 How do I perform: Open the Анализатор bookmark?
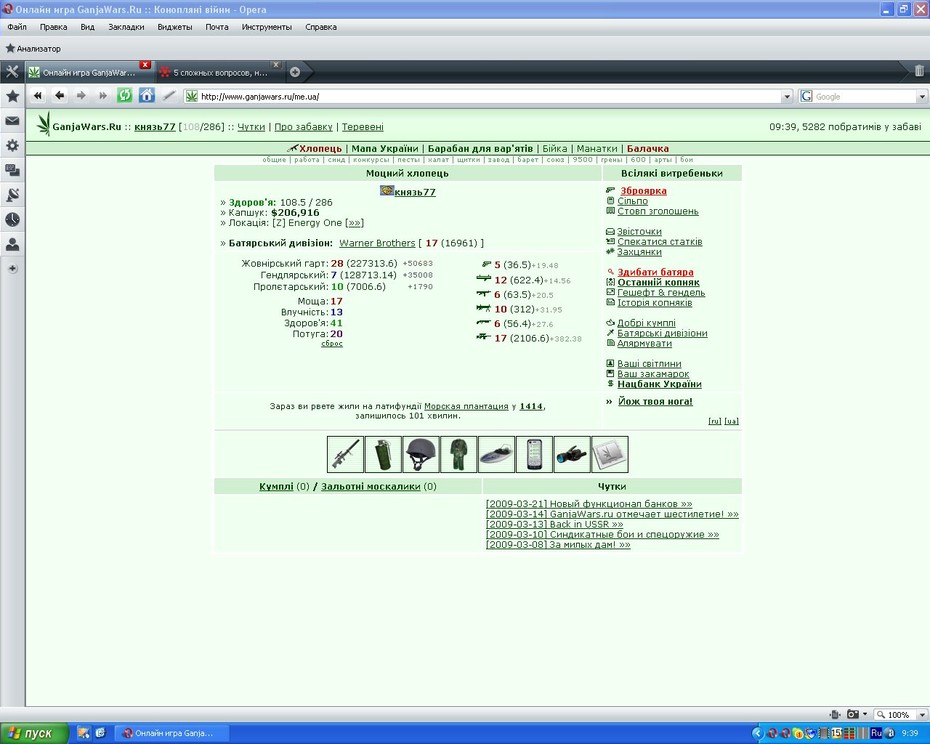[x=33, y=49]
